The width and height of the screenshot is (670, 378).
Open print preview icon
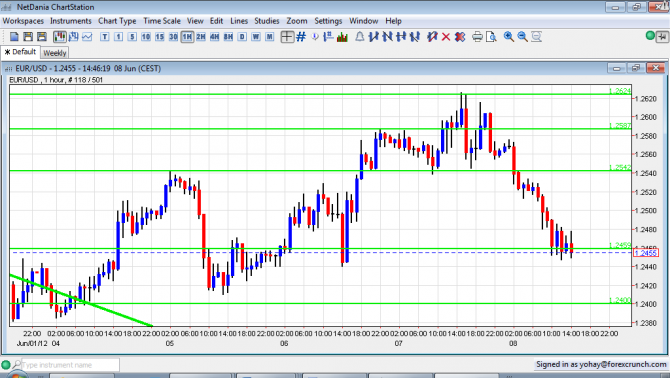click(491, 37)
